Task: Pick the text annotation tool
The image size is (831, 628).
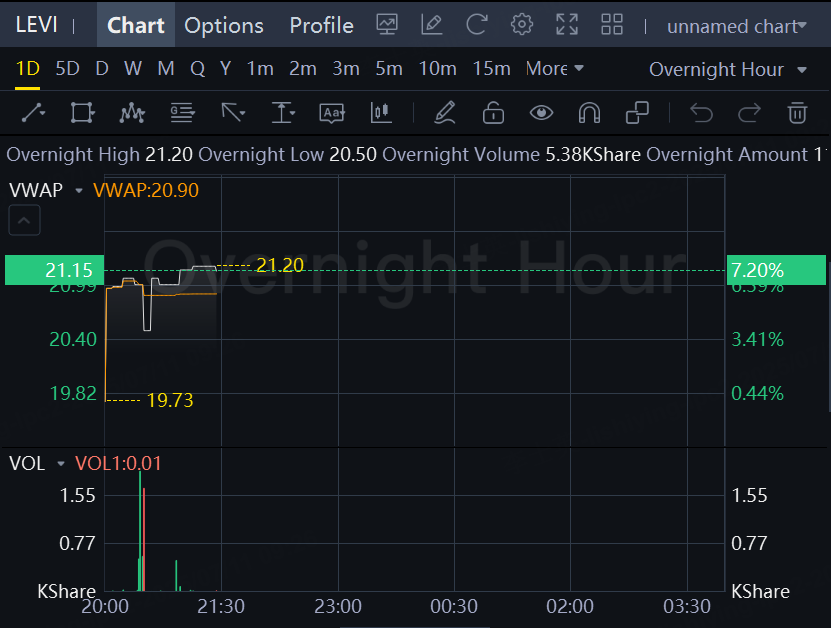Action: tap(332, 113)
